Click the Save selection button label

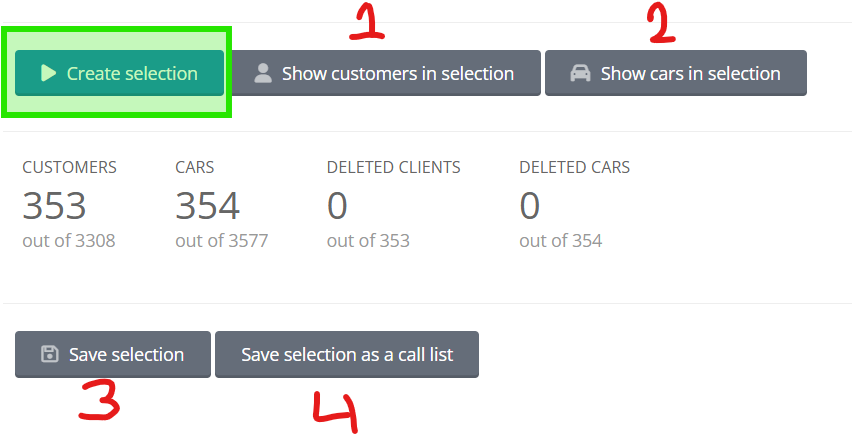click(x=126, y=355)
